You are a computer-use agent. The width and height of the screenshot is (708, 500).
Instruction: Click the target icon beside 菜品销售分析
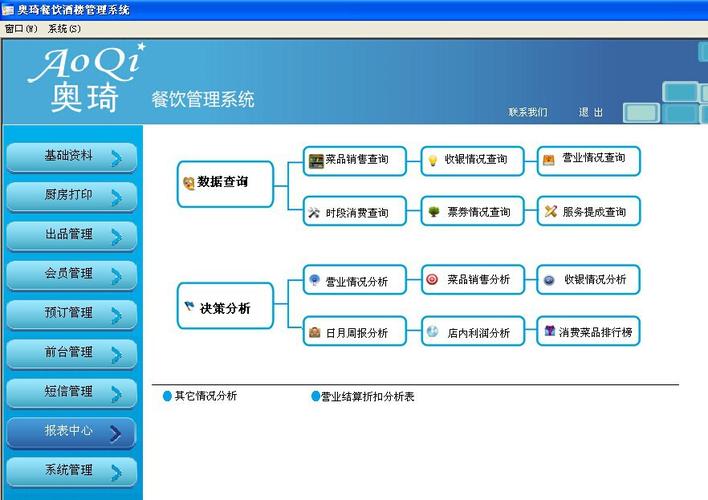click(432, 280)
